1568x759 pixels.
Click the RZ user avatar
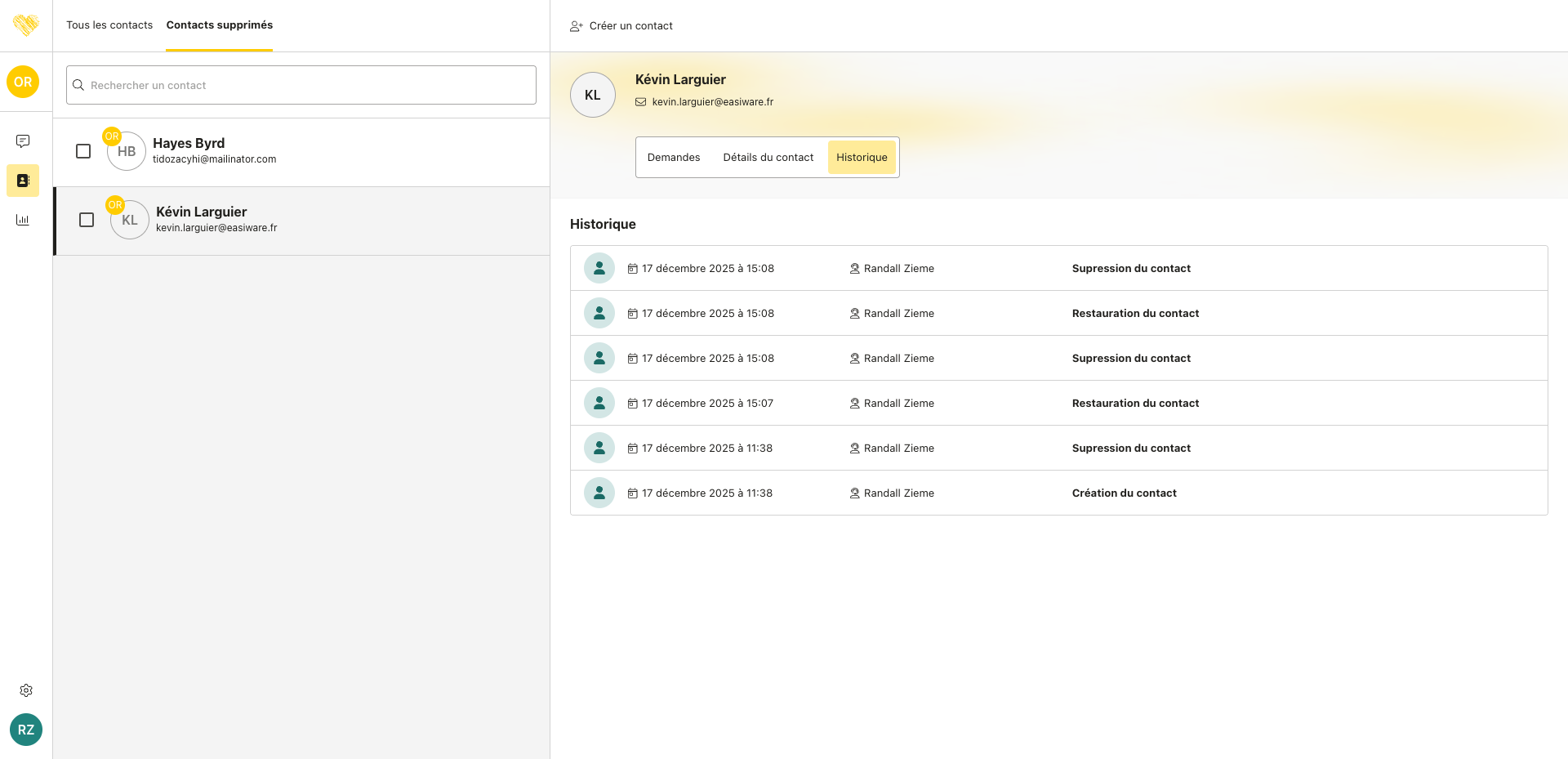26,730
